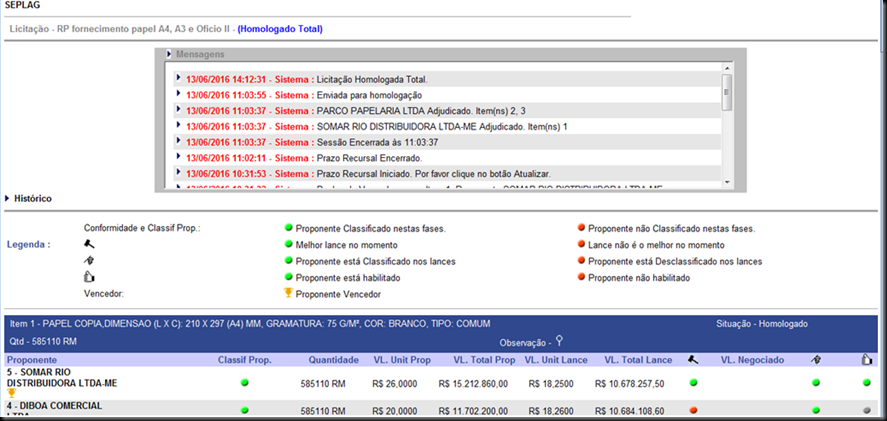The width and height of the screenshot is (887, 421).
Task: Click the legend icon beside 'Proponente está habilitado'
Action: pos(89,277)
